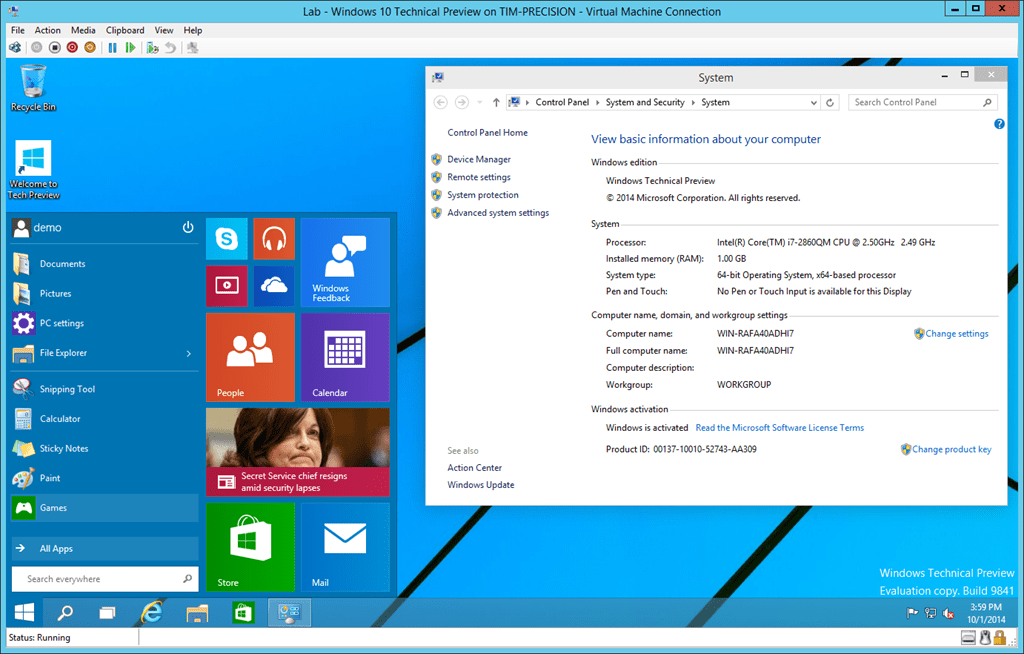Open the Action menu

48,30
